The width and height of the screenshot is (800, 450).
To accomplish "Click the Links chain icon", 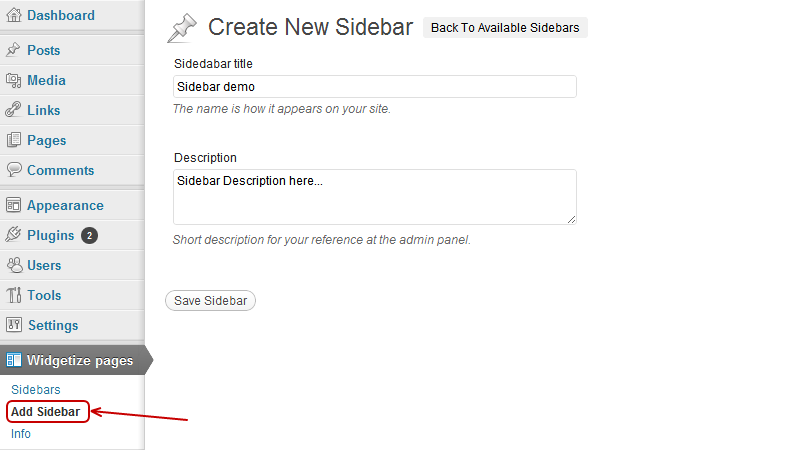I will [x=13, y=110].
